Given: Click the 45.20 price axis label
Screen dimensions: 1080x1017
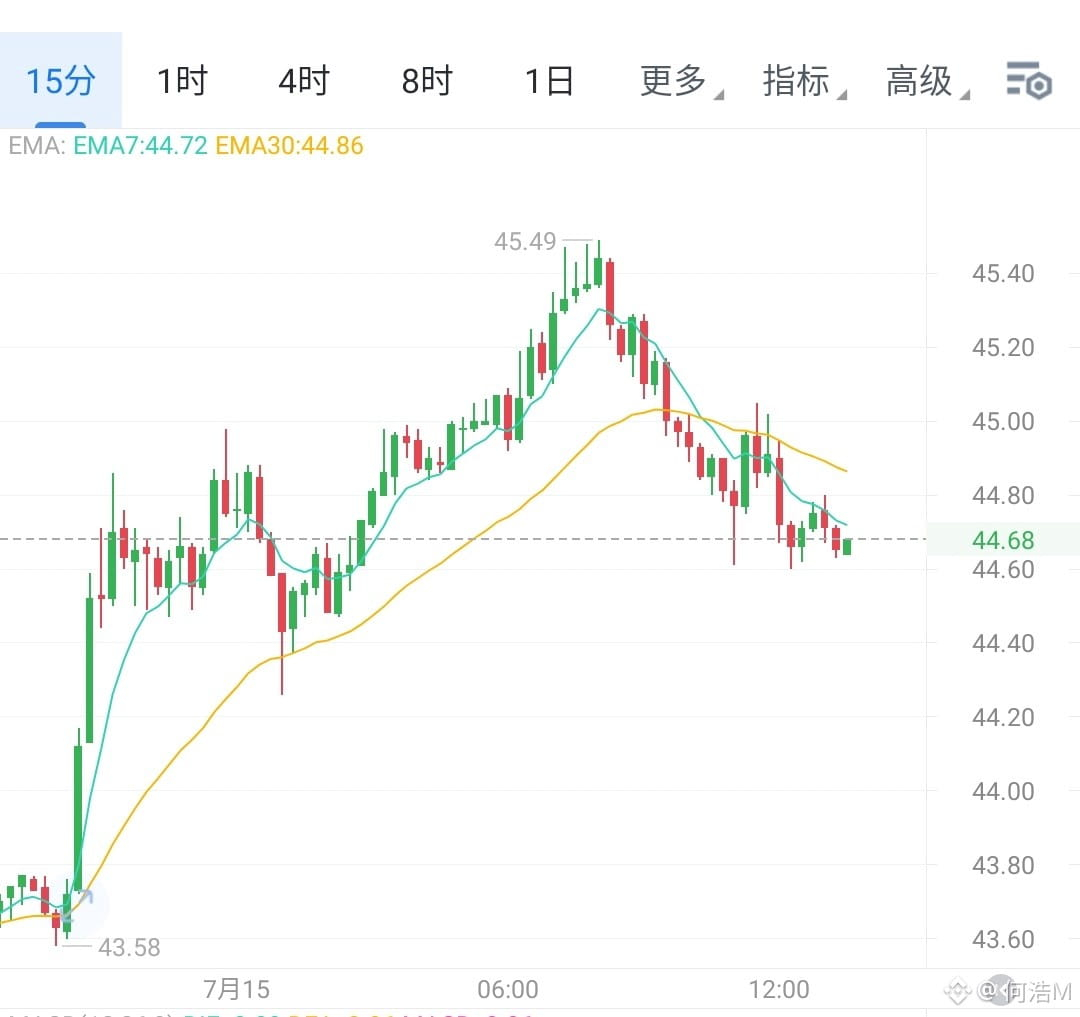Looking at the screenshot, I should (1003, 347).
